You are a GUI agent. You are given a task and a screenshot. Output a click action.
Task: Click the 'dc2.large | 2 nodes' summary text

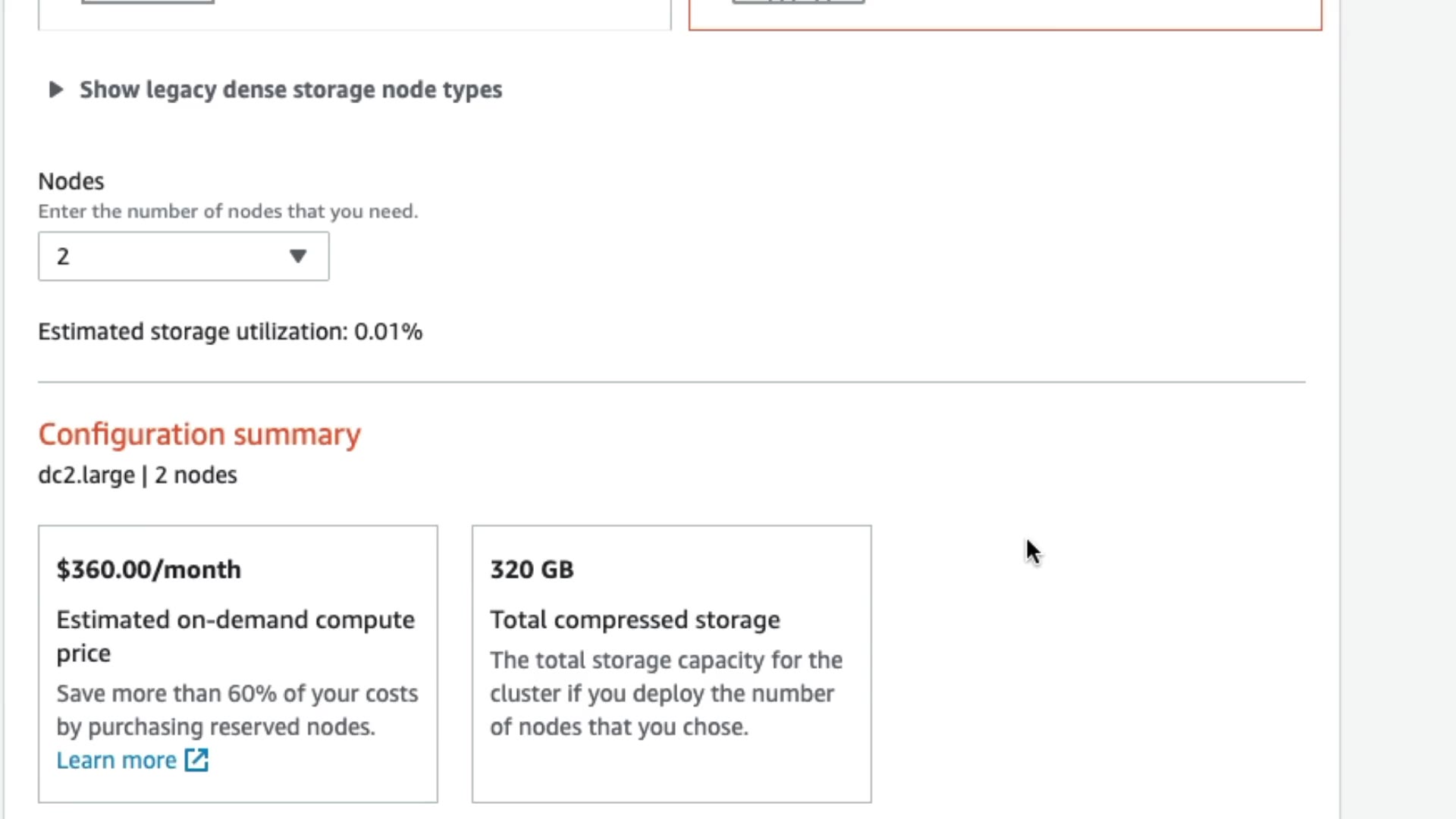point(137,475)
